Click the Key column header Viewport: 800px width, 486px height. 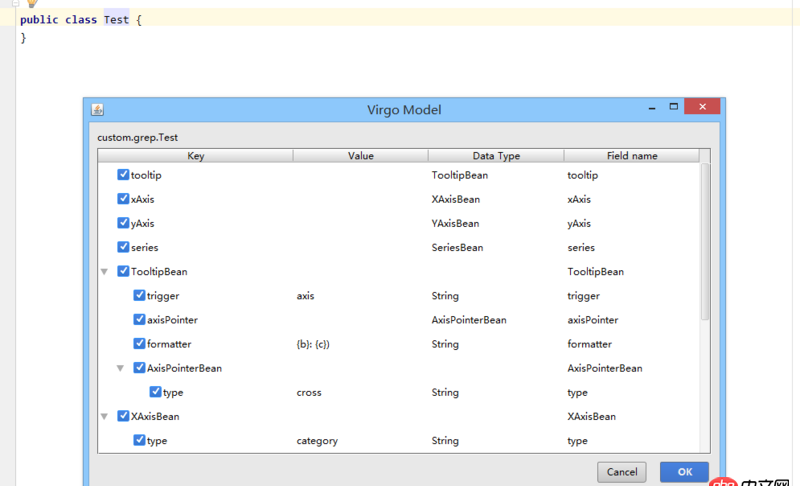tap(195, 156)
